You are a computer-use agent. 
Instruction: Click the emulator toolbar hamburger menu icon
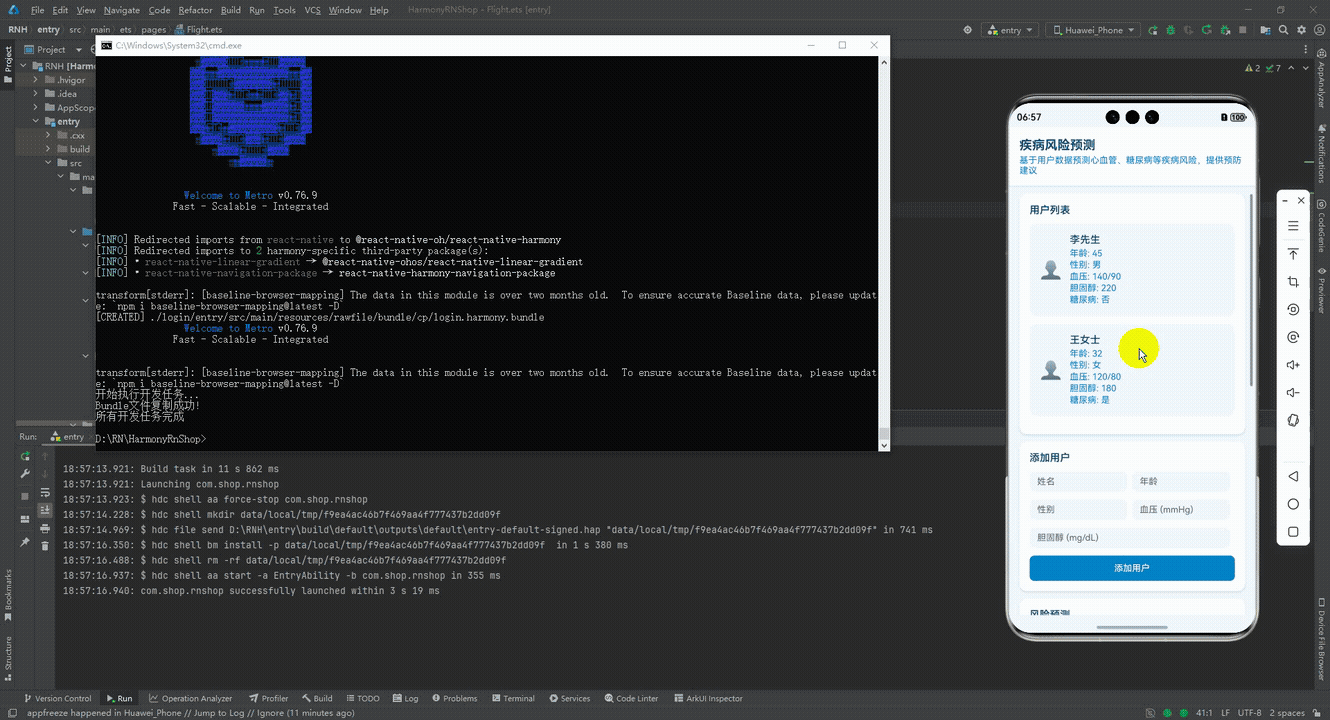(x=1293, y=226)
